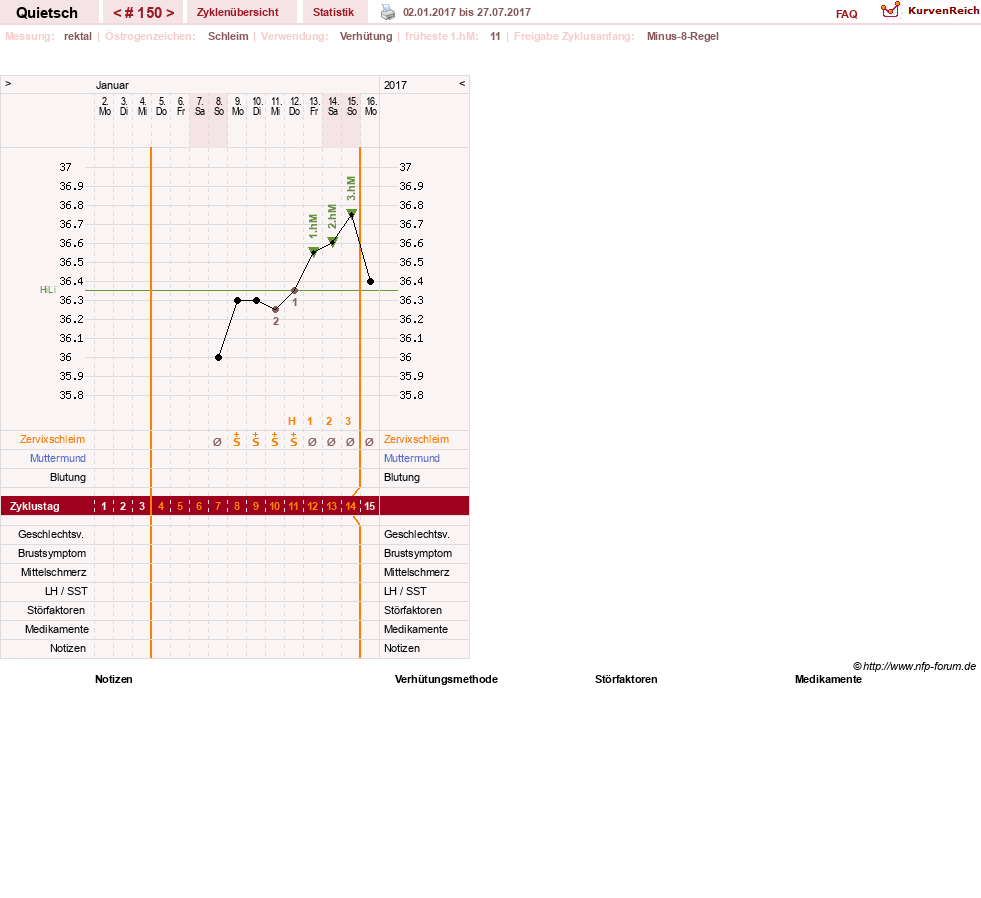Click cycle day 15 in Zyklustag row

point(370,506)
